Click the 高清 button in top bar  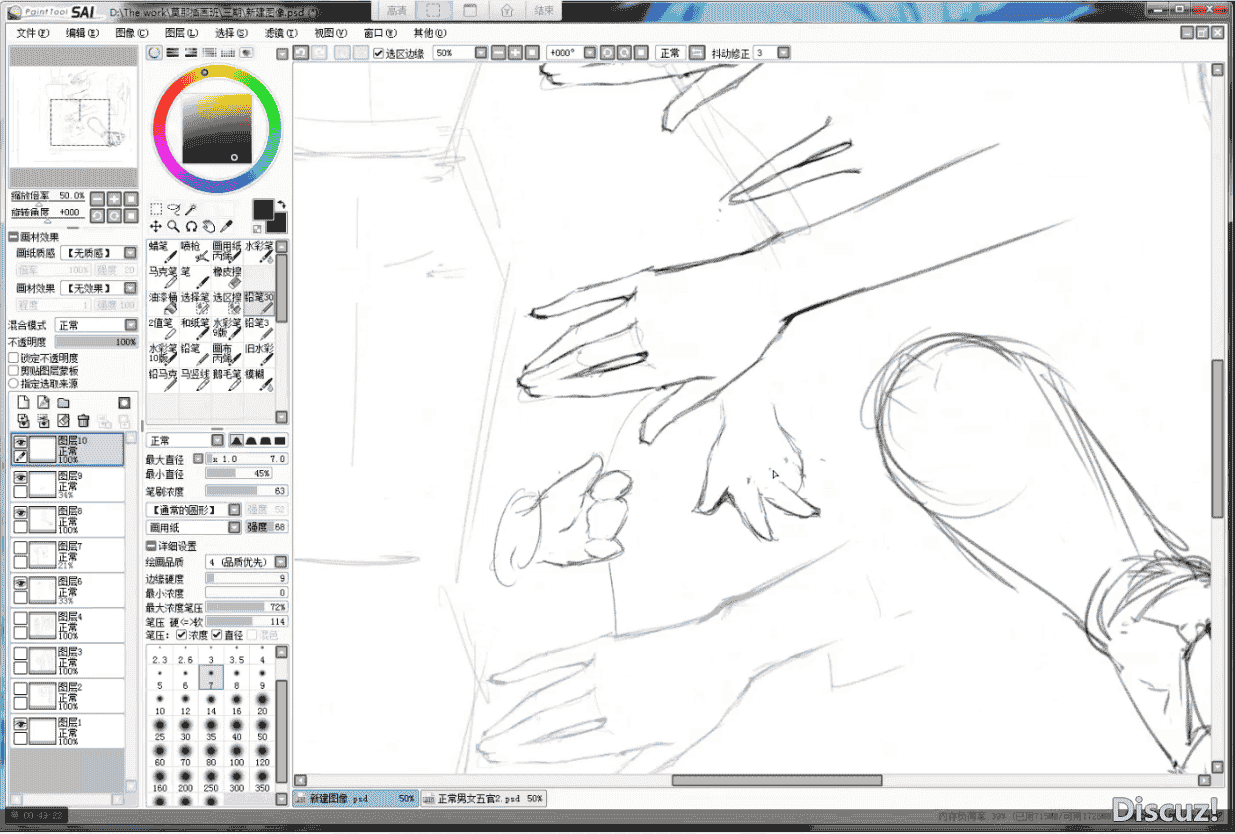point(396,10)
